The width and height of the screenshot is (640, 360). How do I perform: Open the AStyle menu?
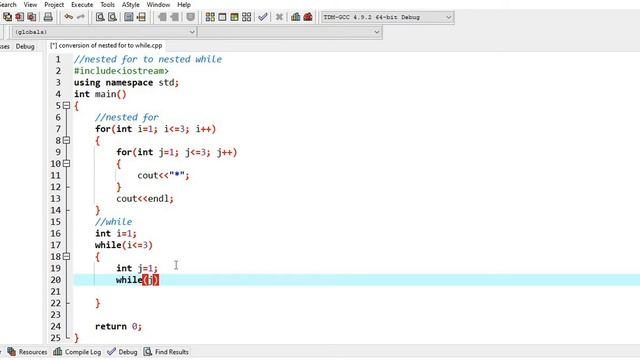[x=131, y=4]
